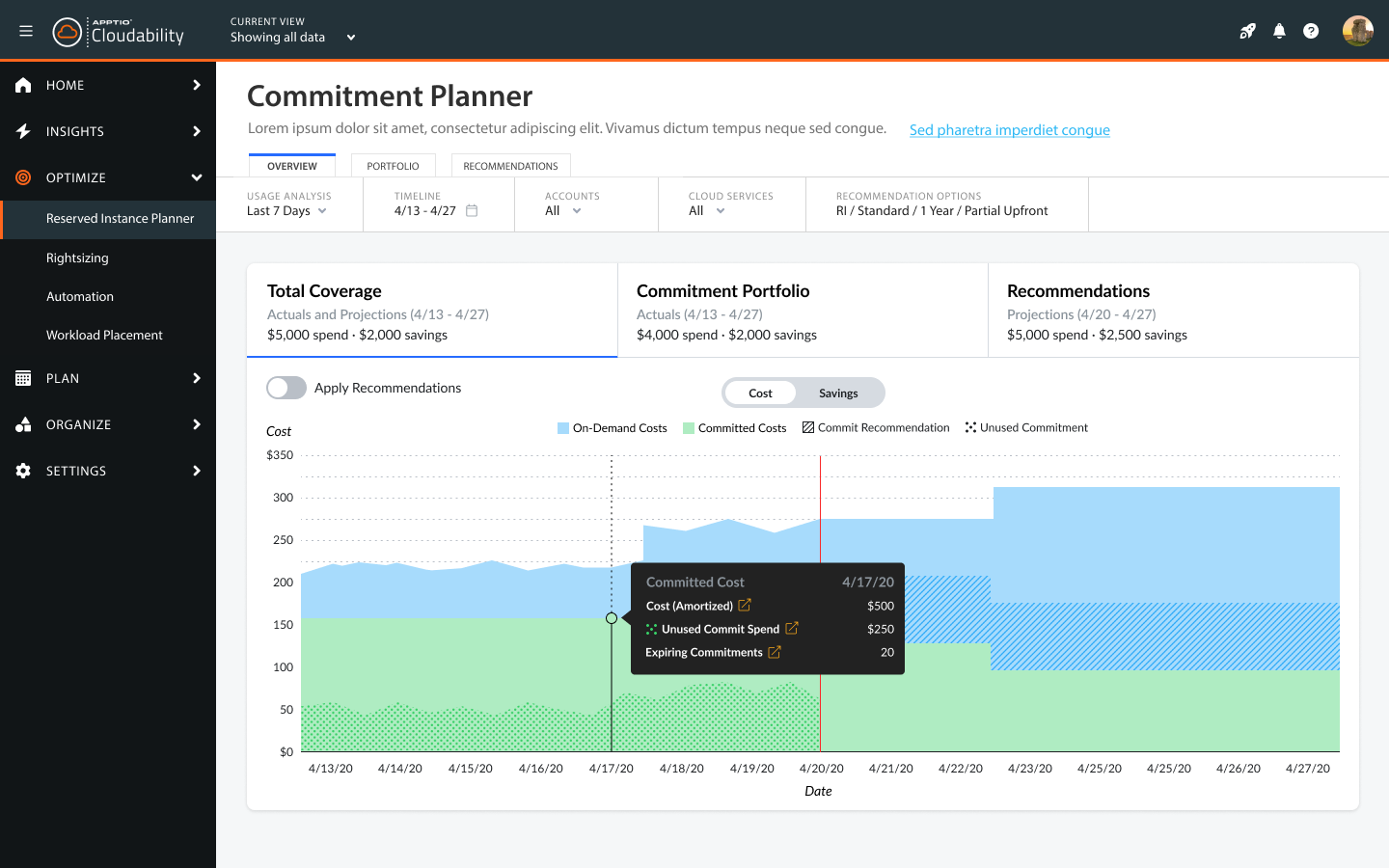Open external link beside Cost (Amortized)

[745, 606]
